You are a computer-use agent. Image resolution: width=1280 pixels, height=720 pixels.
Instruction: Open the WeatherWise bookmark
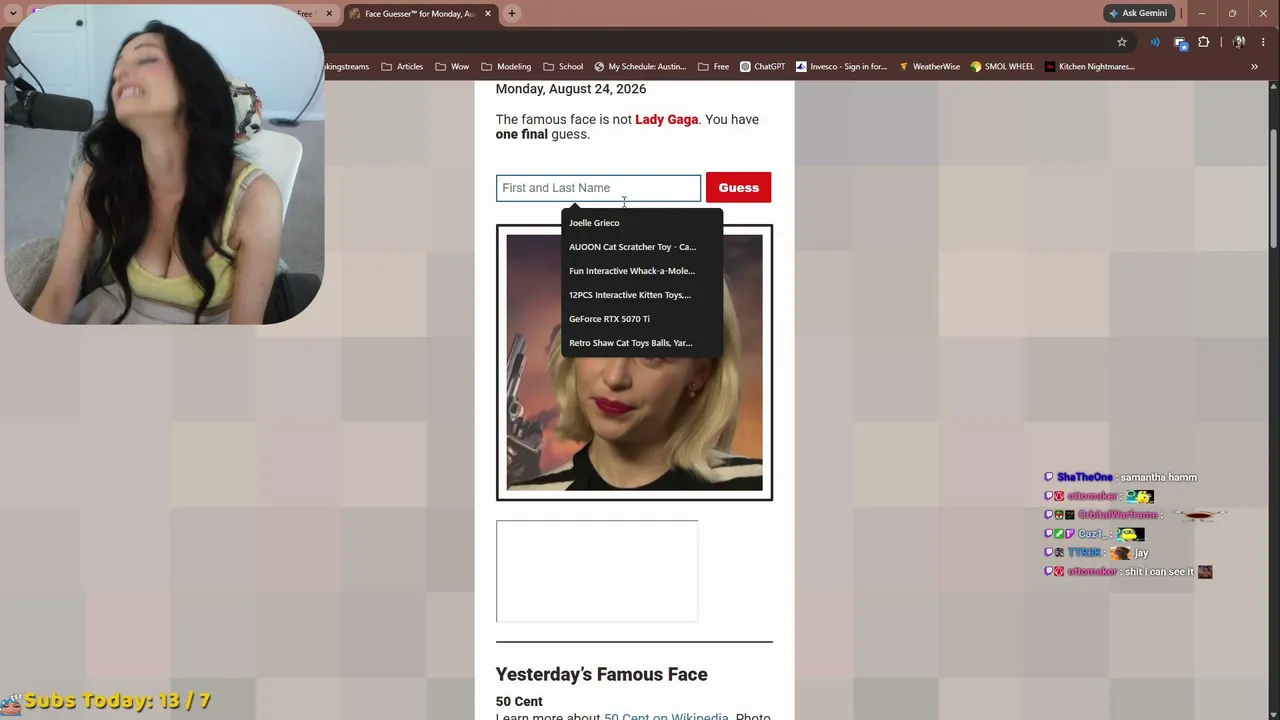click(929, 67)
